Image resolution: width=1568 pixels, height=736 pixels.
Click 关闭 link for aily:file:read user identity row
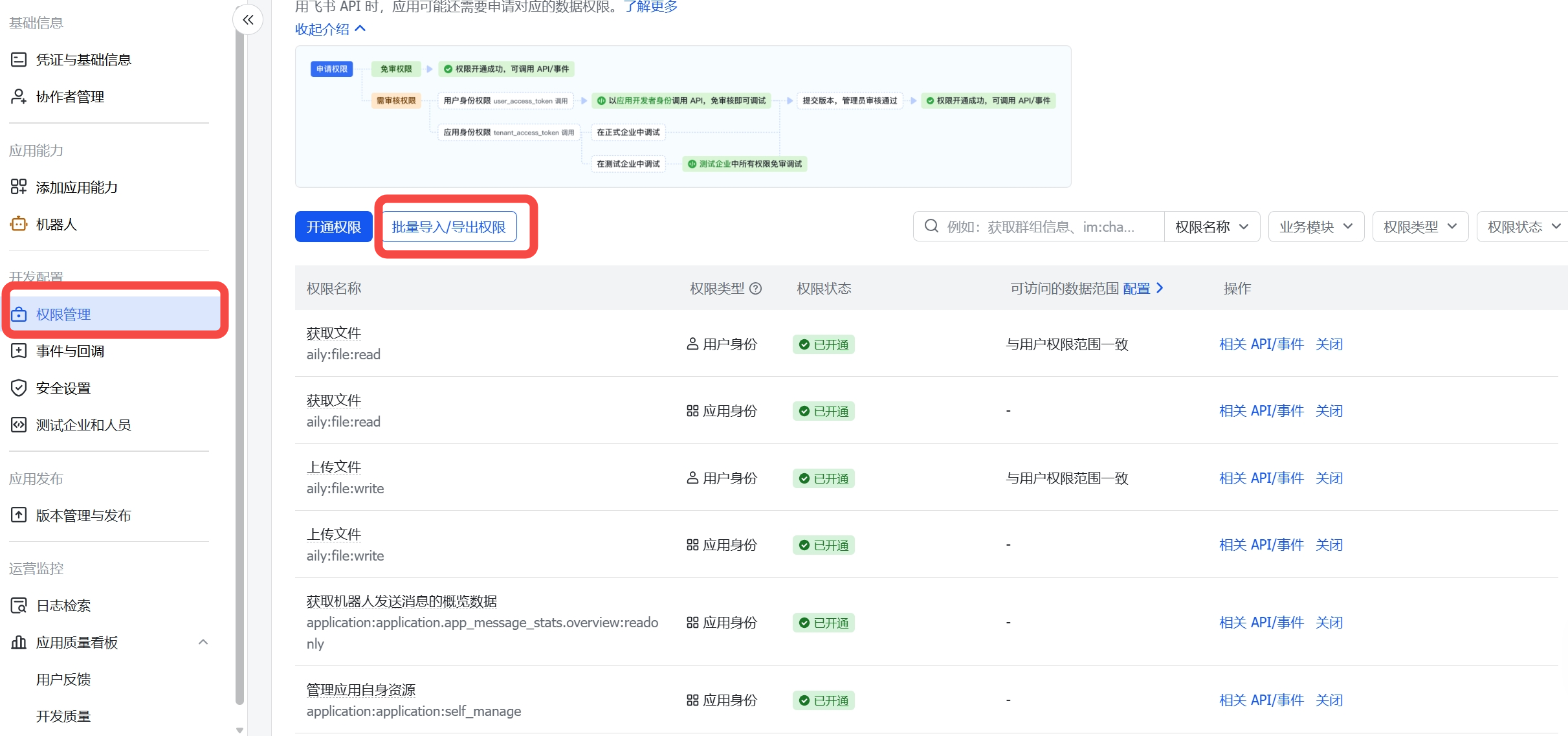coord(1329,344)
